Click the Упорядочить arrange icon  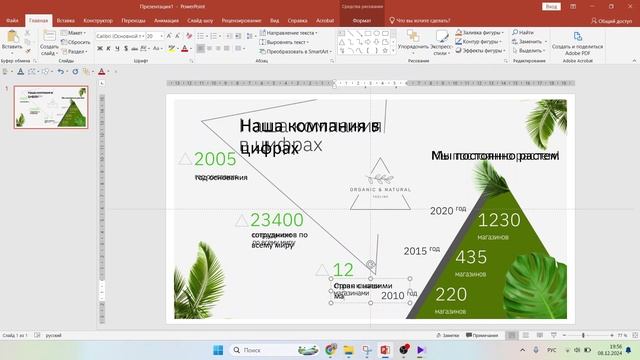click(413, 36)
